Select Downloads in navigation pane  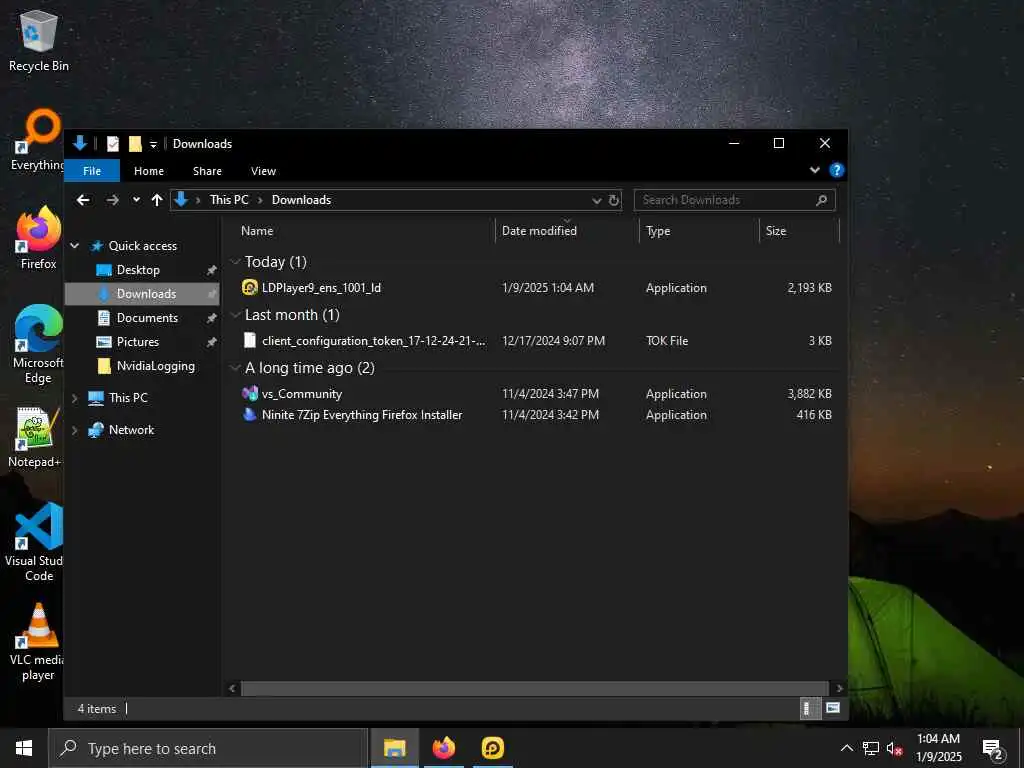pos(142,294)
